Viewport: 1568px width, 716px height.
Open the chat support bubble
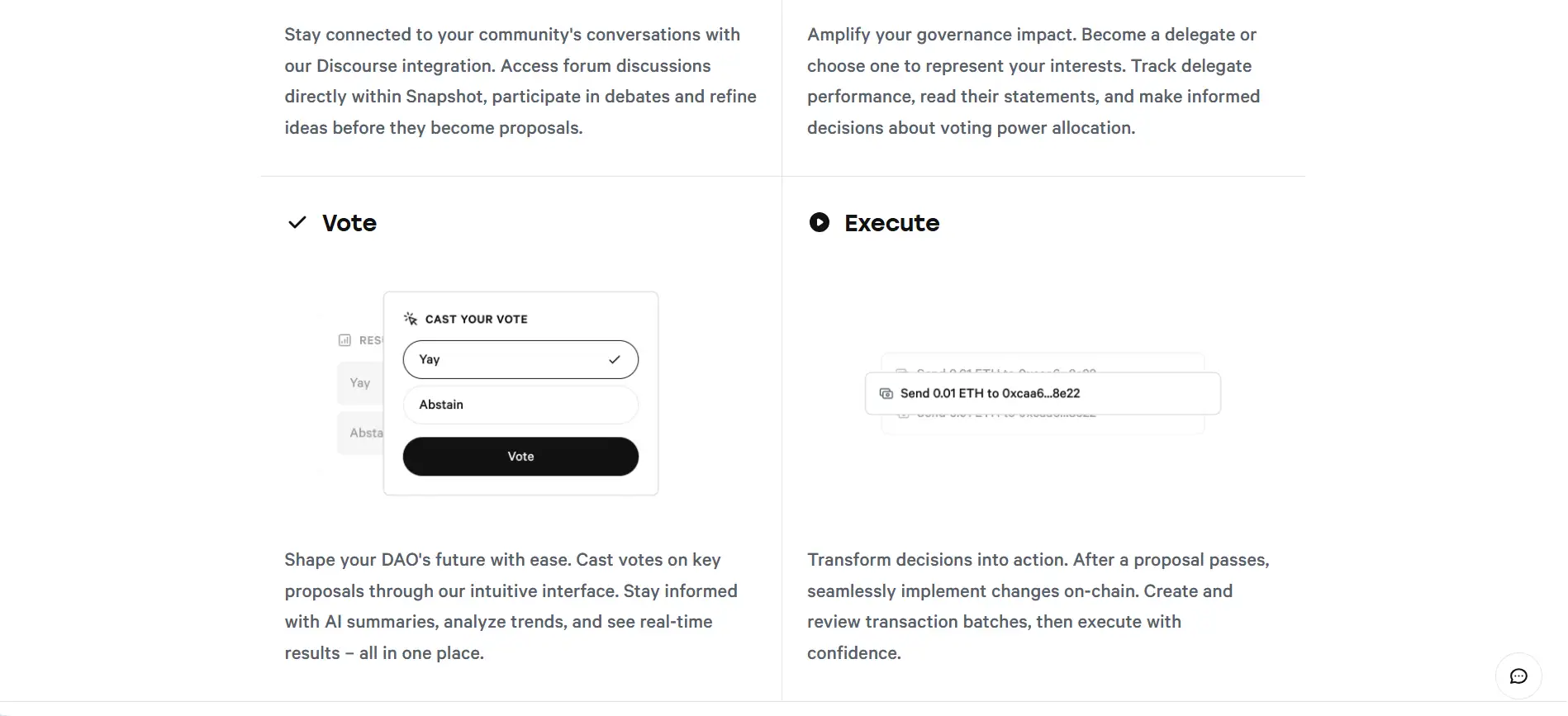pyautogui.click(x=1518, y=676)
